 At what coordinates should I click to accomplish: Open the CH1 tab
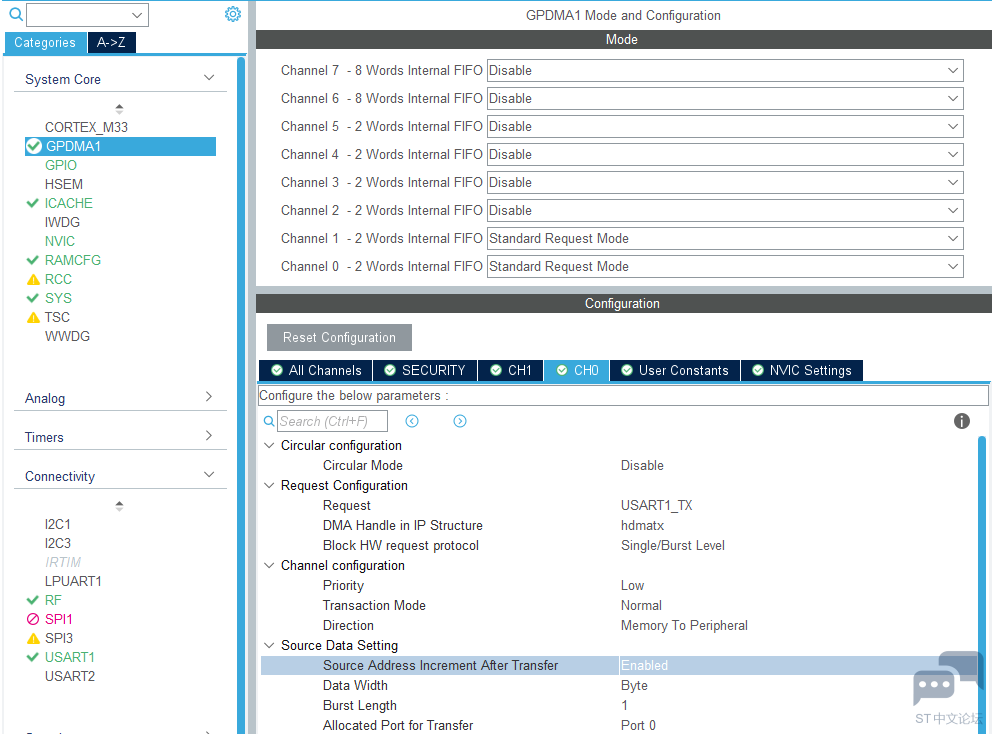(511, 370)
